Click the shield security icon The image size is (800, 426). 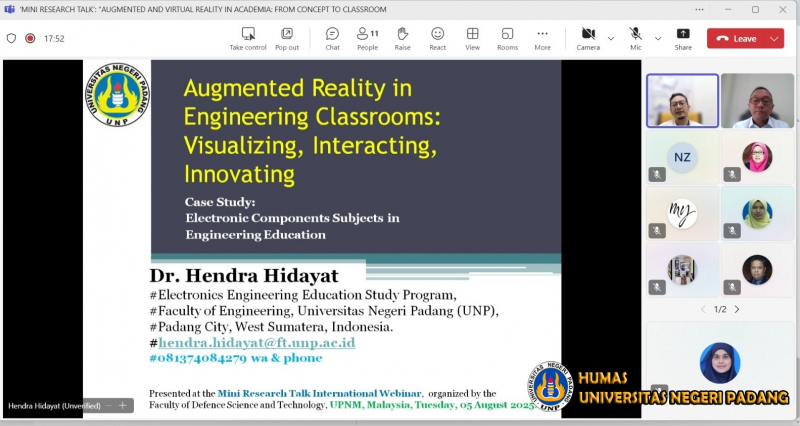pos(11,38)
